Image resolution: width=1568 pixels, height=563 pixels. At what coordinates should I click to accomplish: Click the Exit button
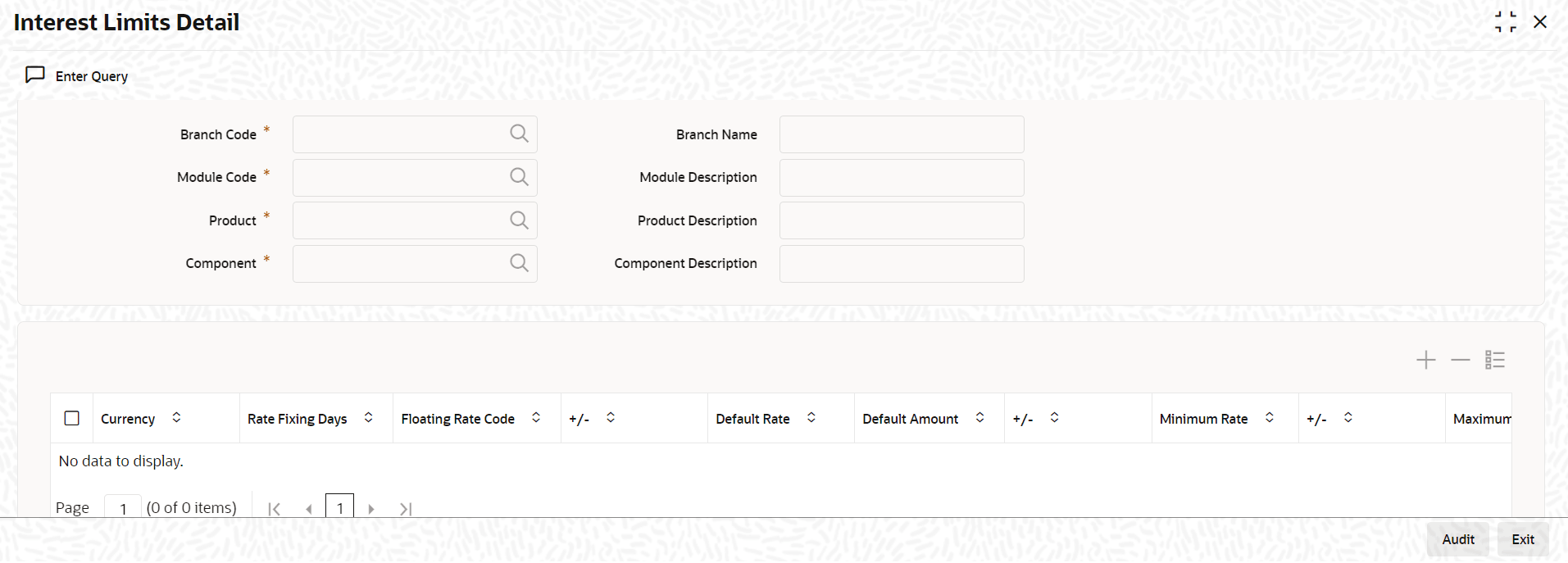click(1523, 539)
